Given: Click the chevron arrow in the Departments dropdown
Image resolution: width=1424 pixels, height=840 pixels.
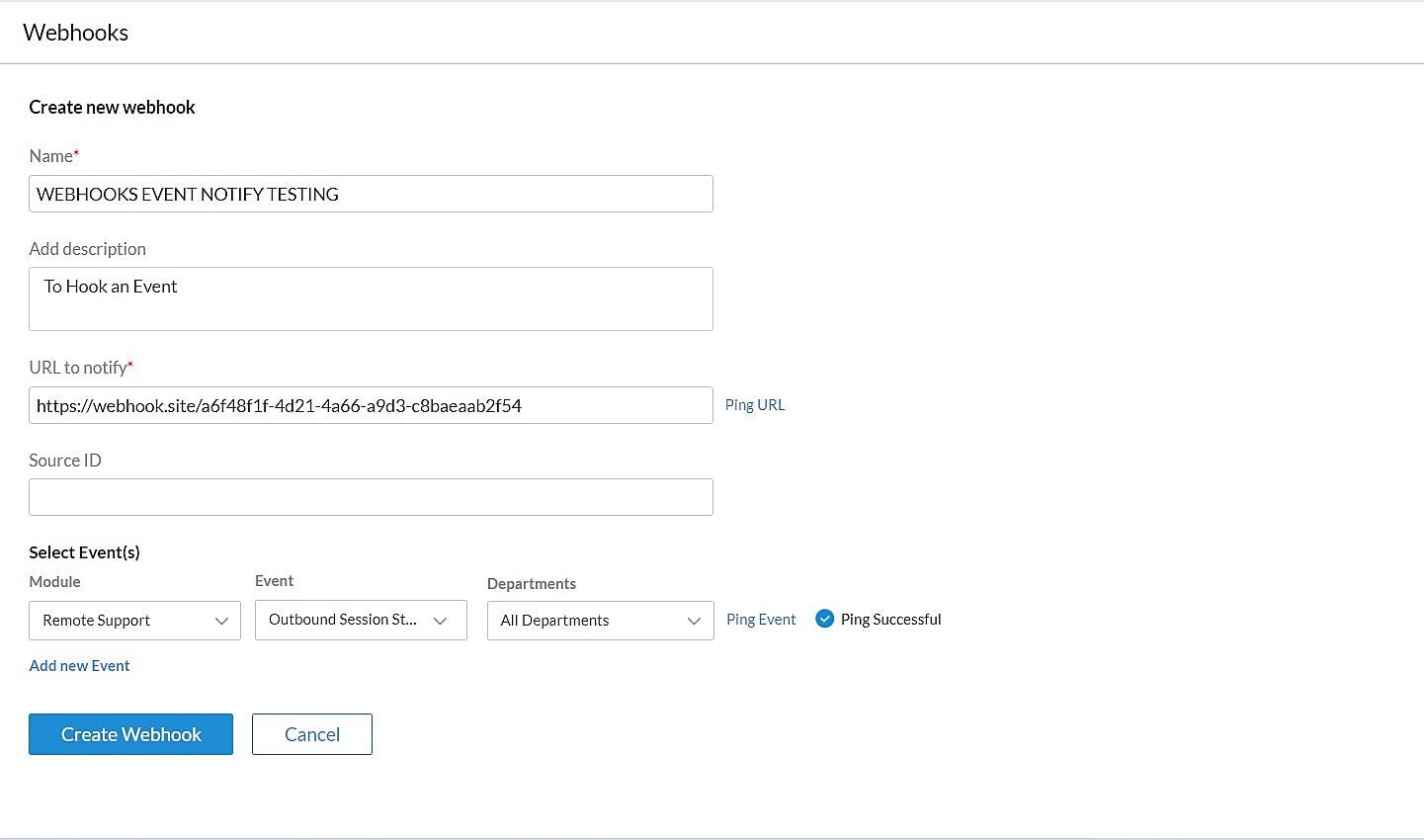Looking at the screenshot, I should pos(694,621).
